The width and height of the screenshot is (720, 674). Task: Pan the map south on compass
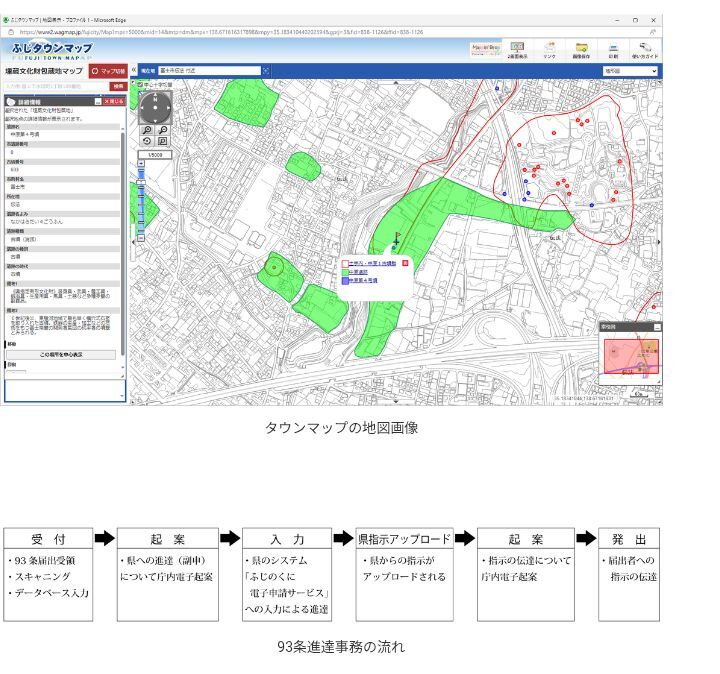(155, 120)
